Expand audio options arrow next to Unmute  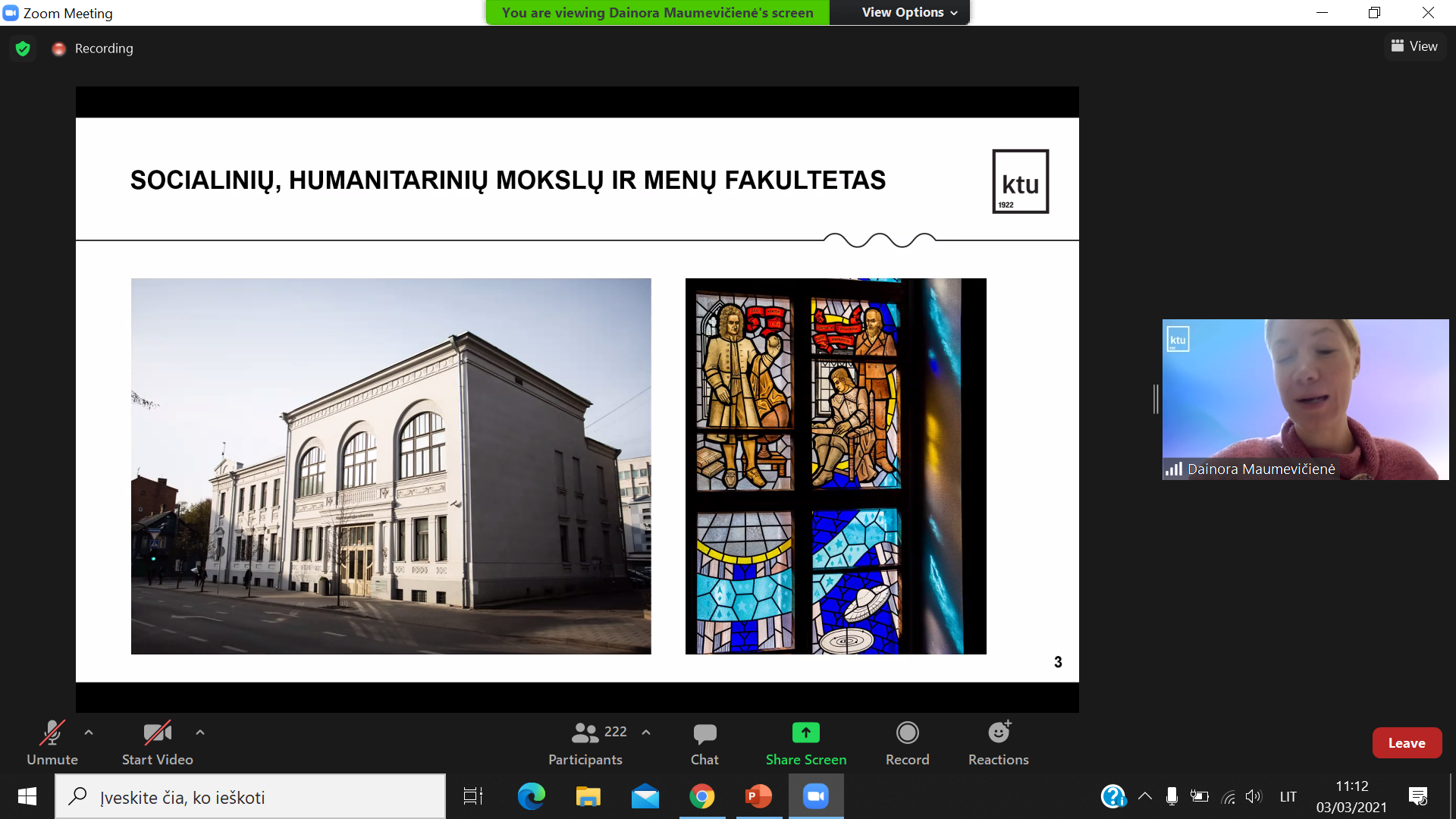click(89, 733)
